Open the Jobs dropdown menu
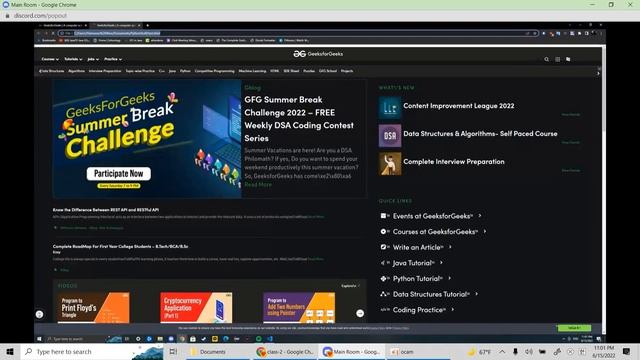640x360 pixels. [93, 59]
